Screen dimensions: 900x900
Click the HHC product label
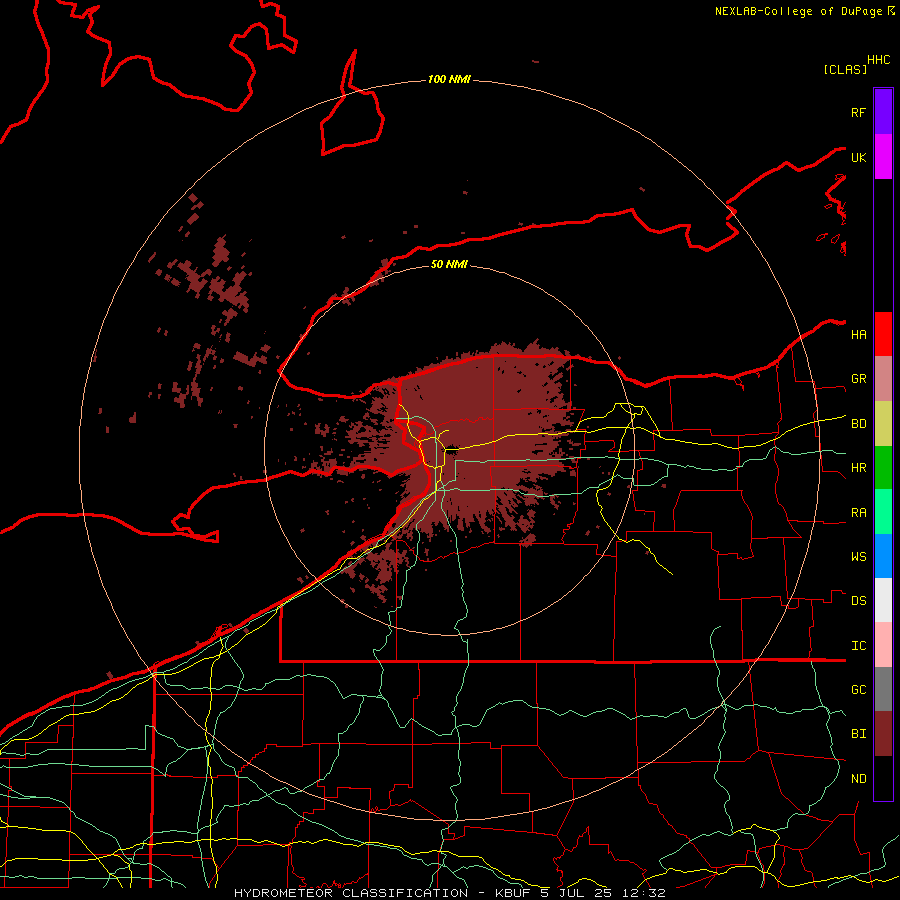(x=879, y=60)
